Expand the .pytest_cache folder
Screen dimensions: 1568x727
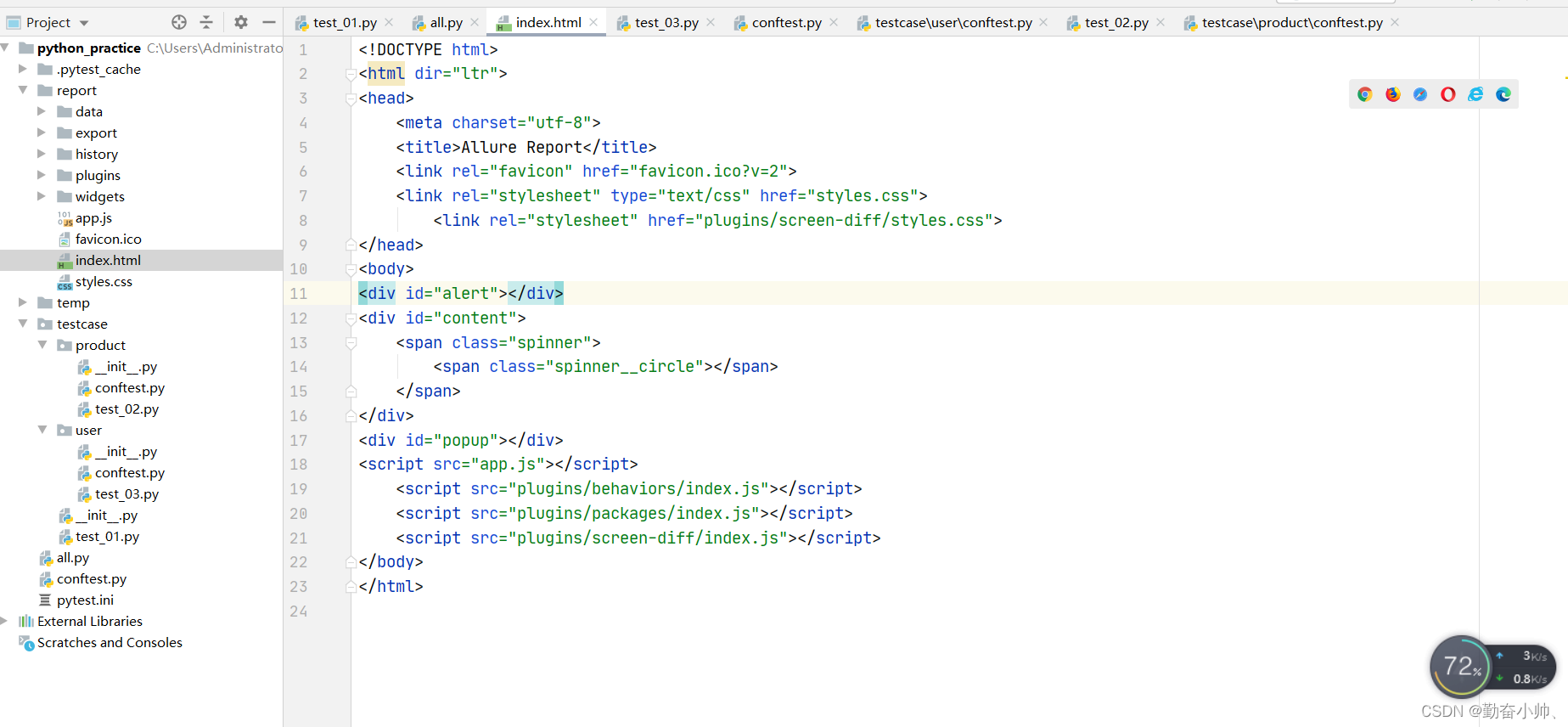tap(23, 69)
